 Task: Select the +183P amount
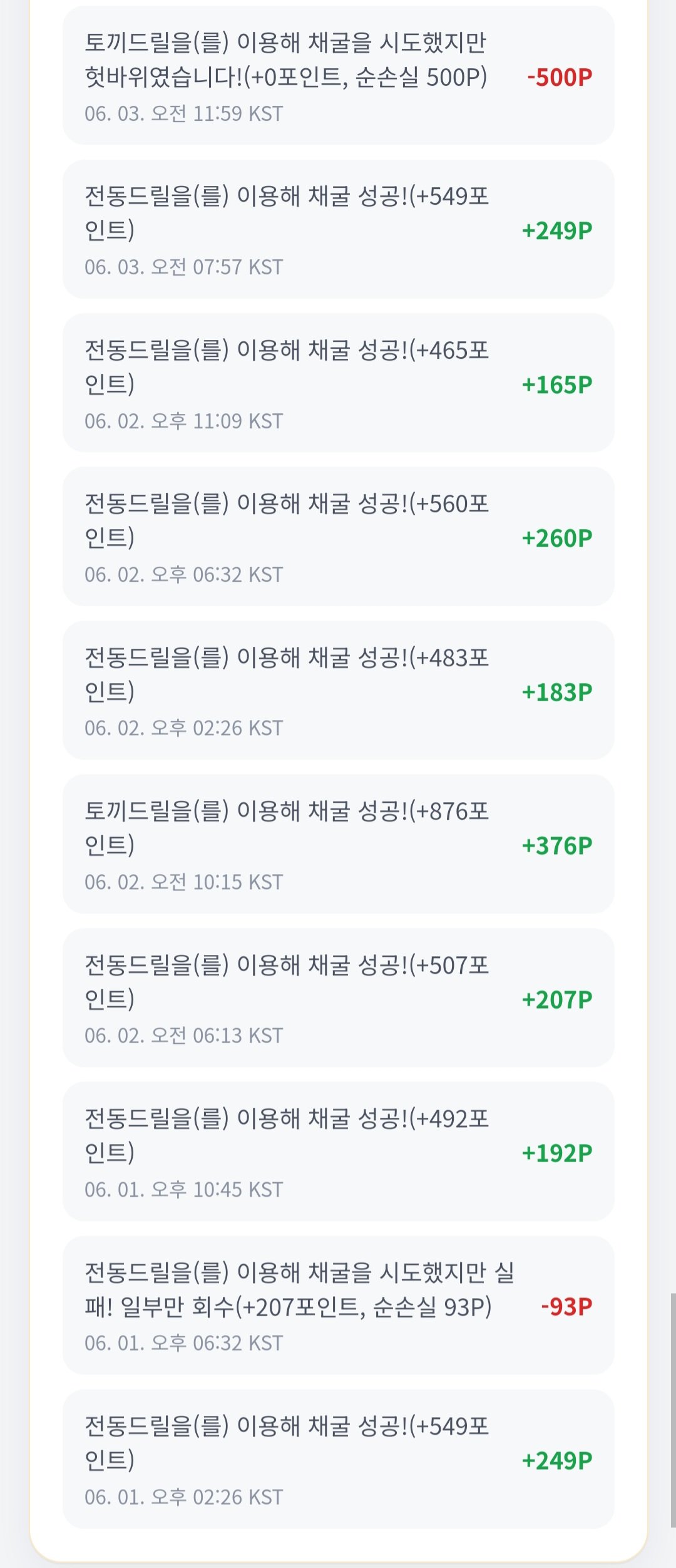point(557,692)
